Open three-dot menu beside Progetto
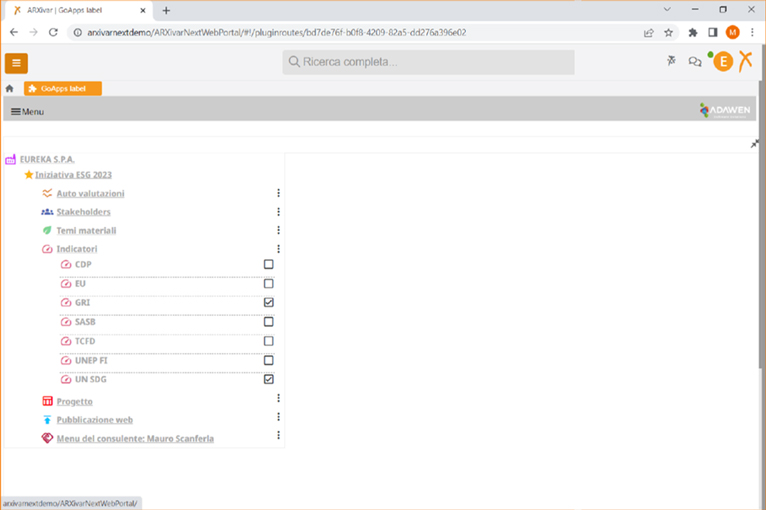Image resolution: width=766 pixels, height=510 pixels. point(278,399)
